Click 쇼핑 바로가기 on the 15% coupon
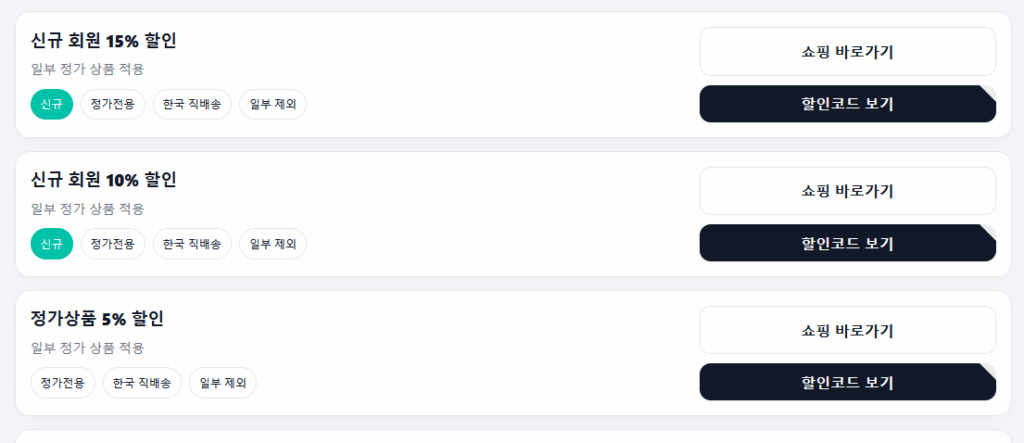The height and width of the screenshot is (443, 1024). pyautogui.click(x=847, y=52)
